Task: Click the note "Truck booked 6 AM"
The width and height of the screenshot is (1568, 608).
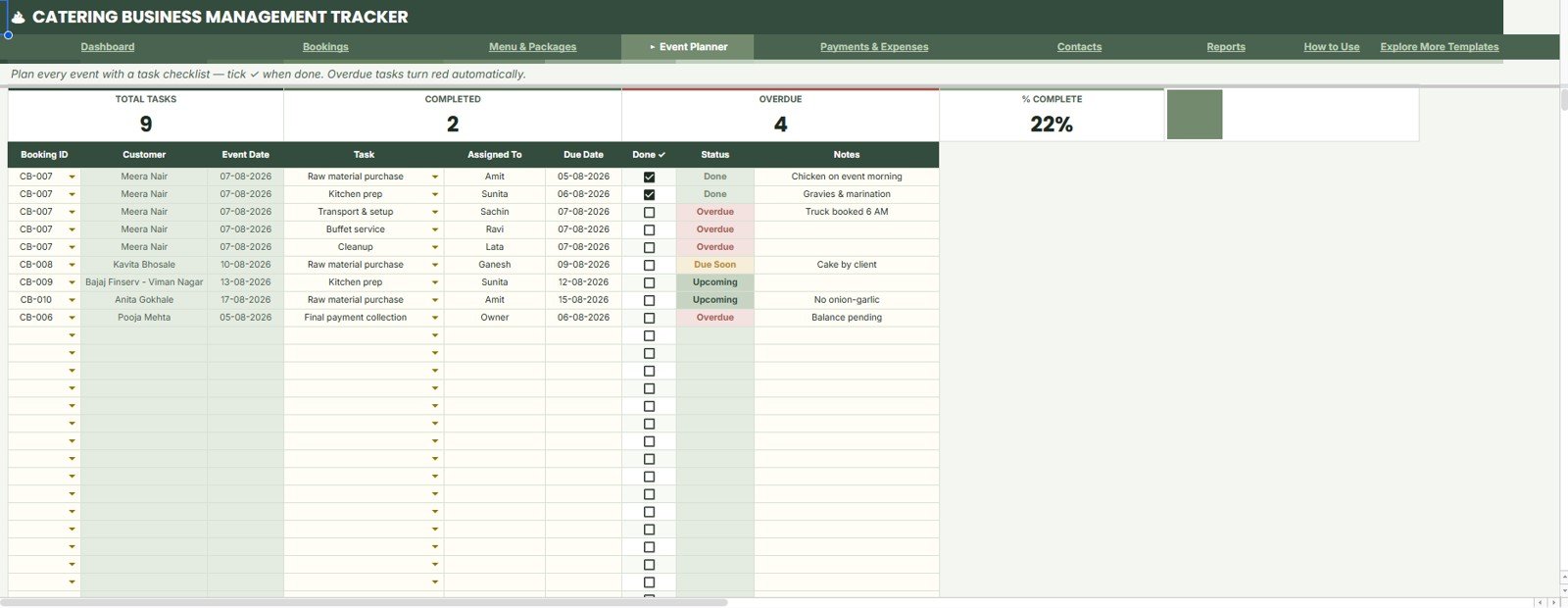Action: pos(847,212)
